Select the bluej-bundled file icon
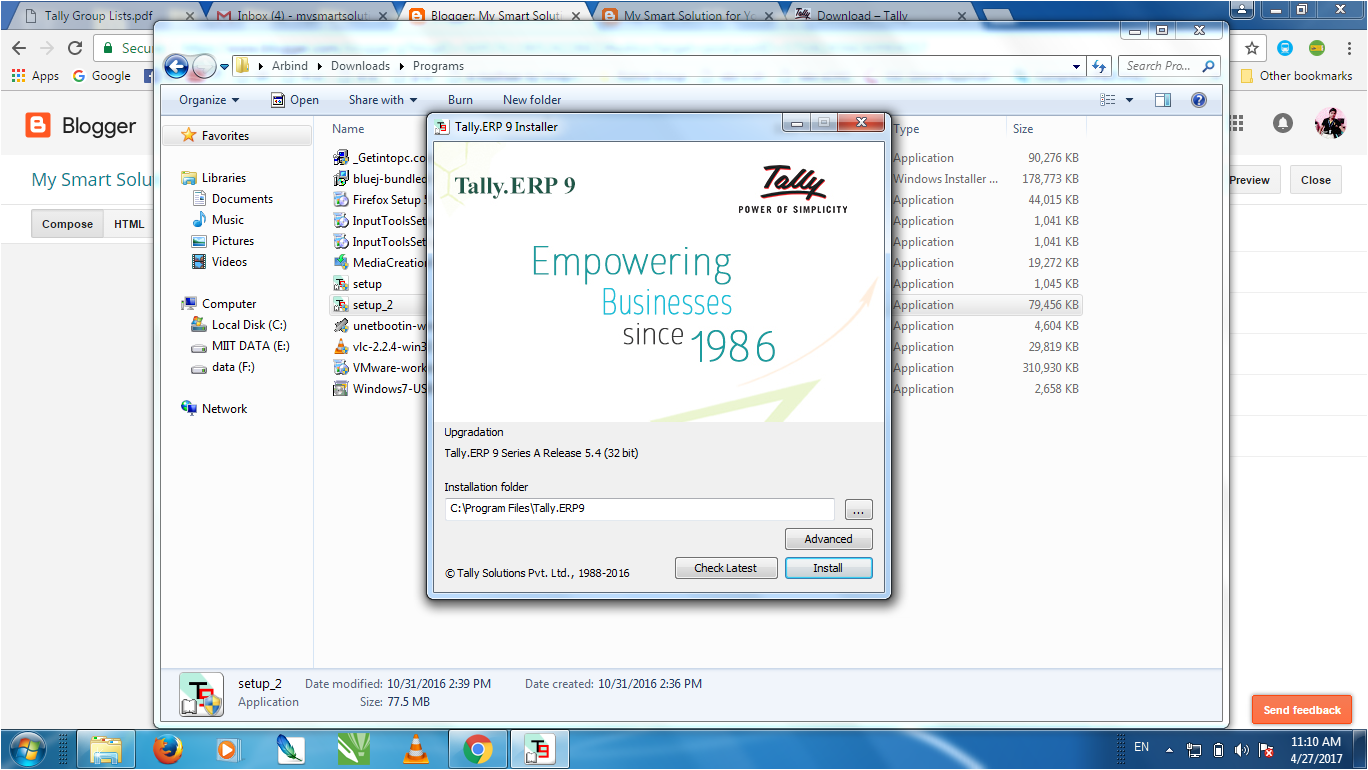 point(342,179)
